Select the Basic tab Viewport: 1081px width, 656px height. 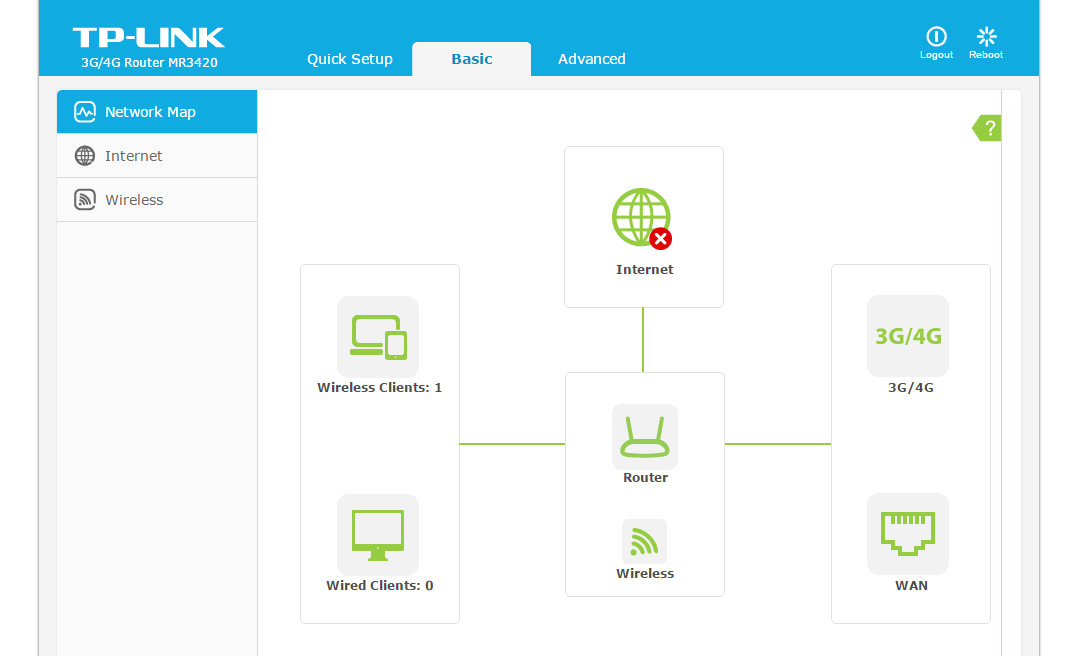(x=472, y=59)
